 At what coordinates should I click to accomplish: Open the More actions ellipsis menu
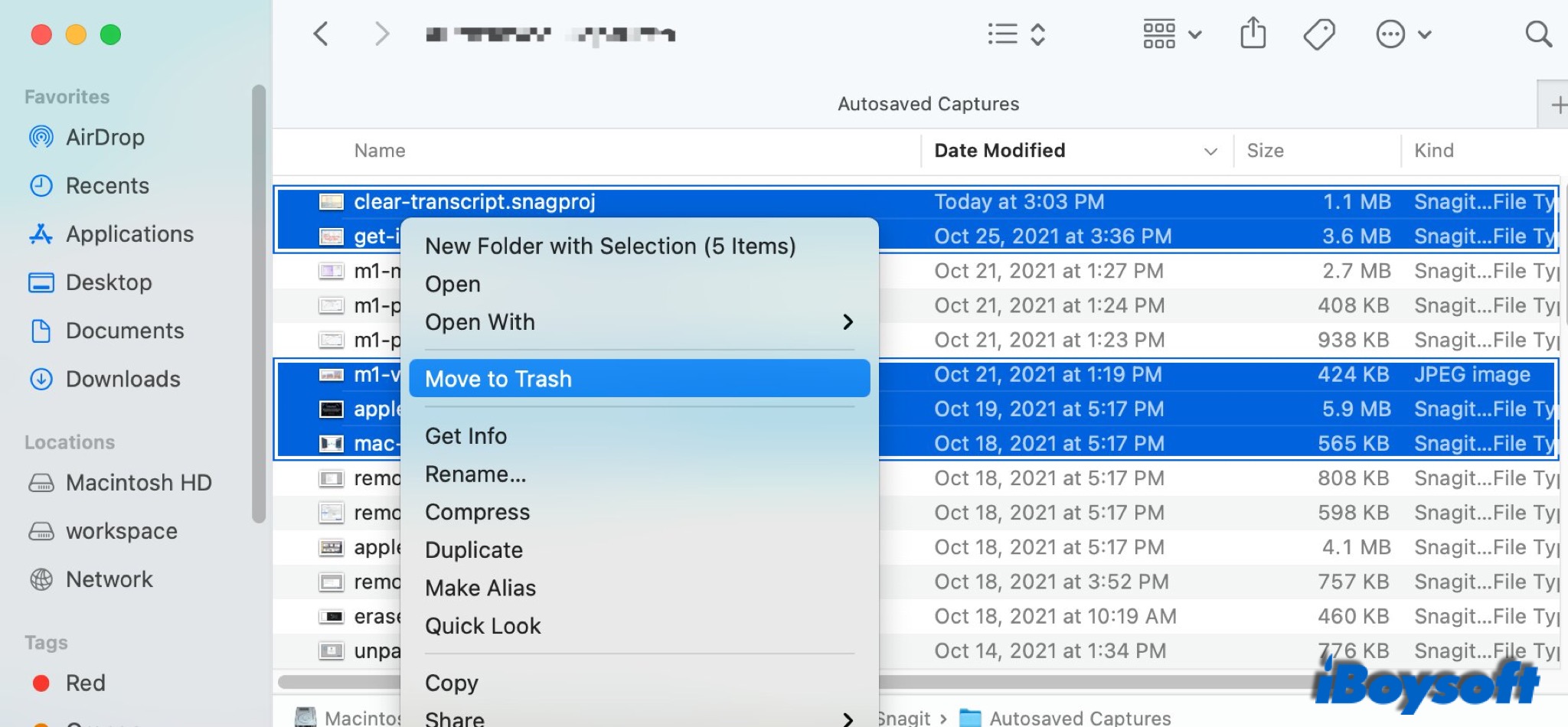pos(1403,34)
